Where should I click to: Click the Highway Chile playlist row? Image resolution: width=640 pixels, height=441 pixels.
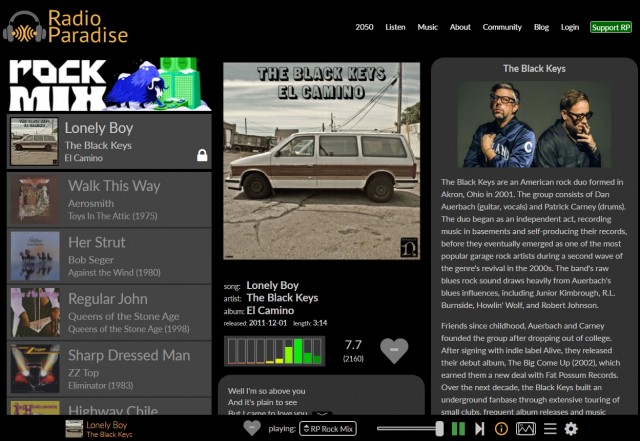click(x=109, y=407)
